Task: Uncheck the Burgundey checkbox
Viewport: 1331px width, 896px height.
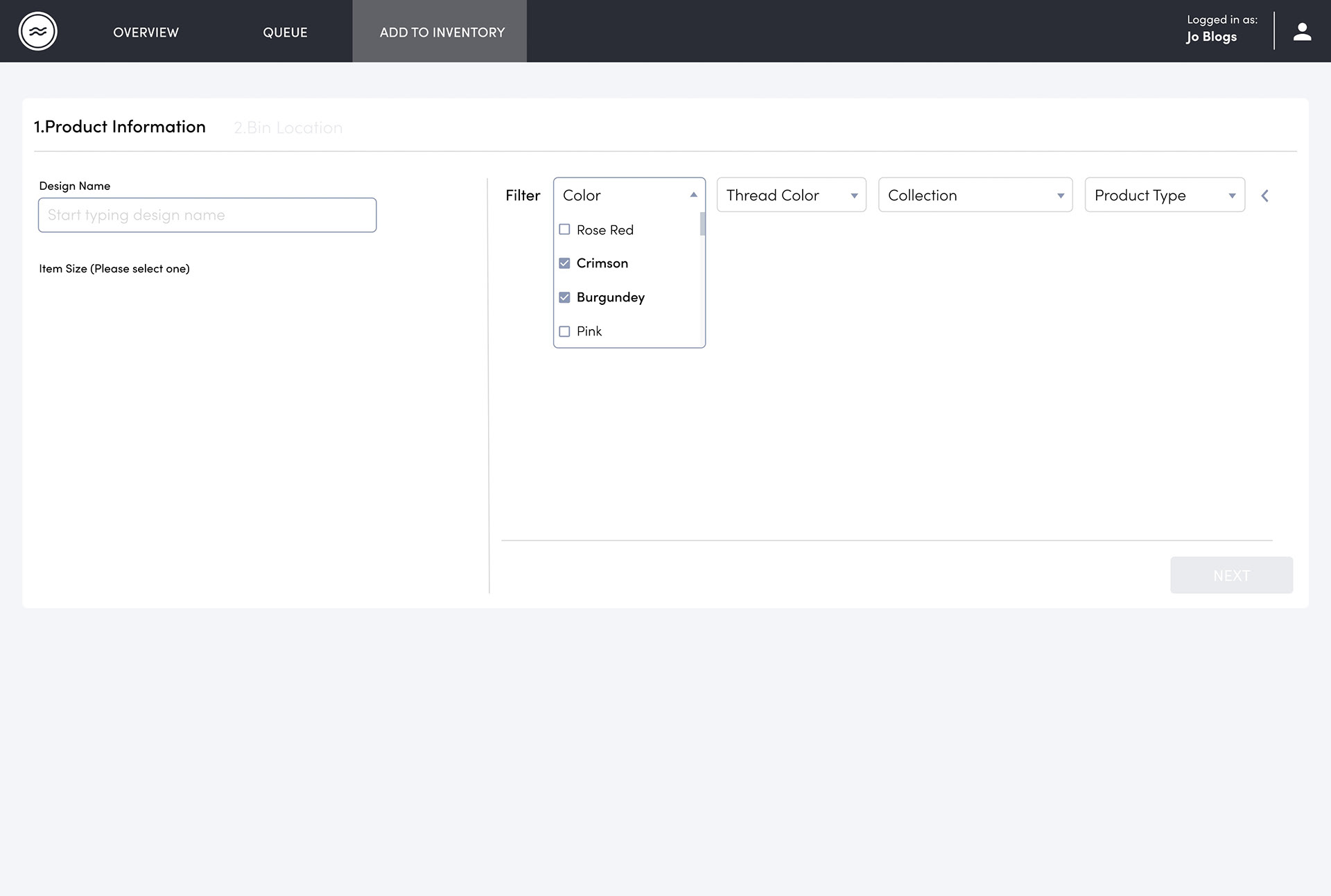Action: pos(564,297)
